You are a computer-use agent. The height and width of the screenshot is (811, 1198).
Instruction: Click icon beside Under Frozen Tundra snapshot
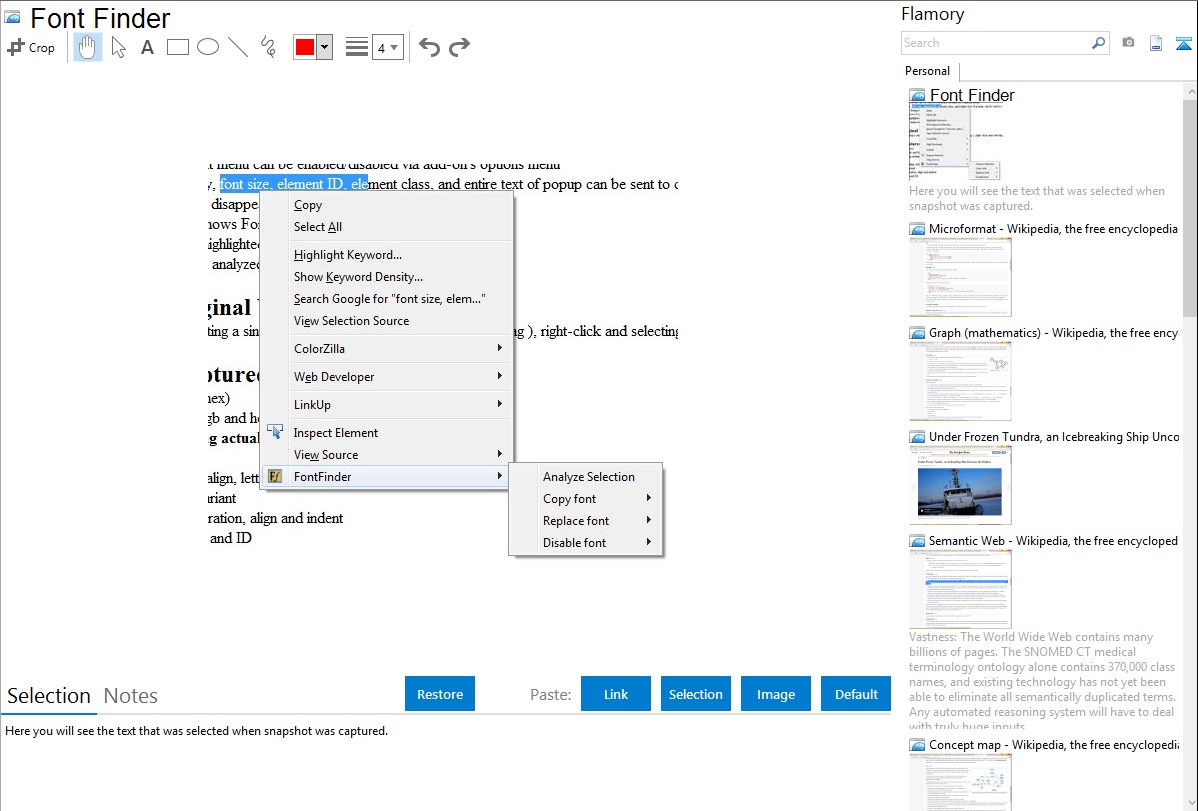click(917, 437)
